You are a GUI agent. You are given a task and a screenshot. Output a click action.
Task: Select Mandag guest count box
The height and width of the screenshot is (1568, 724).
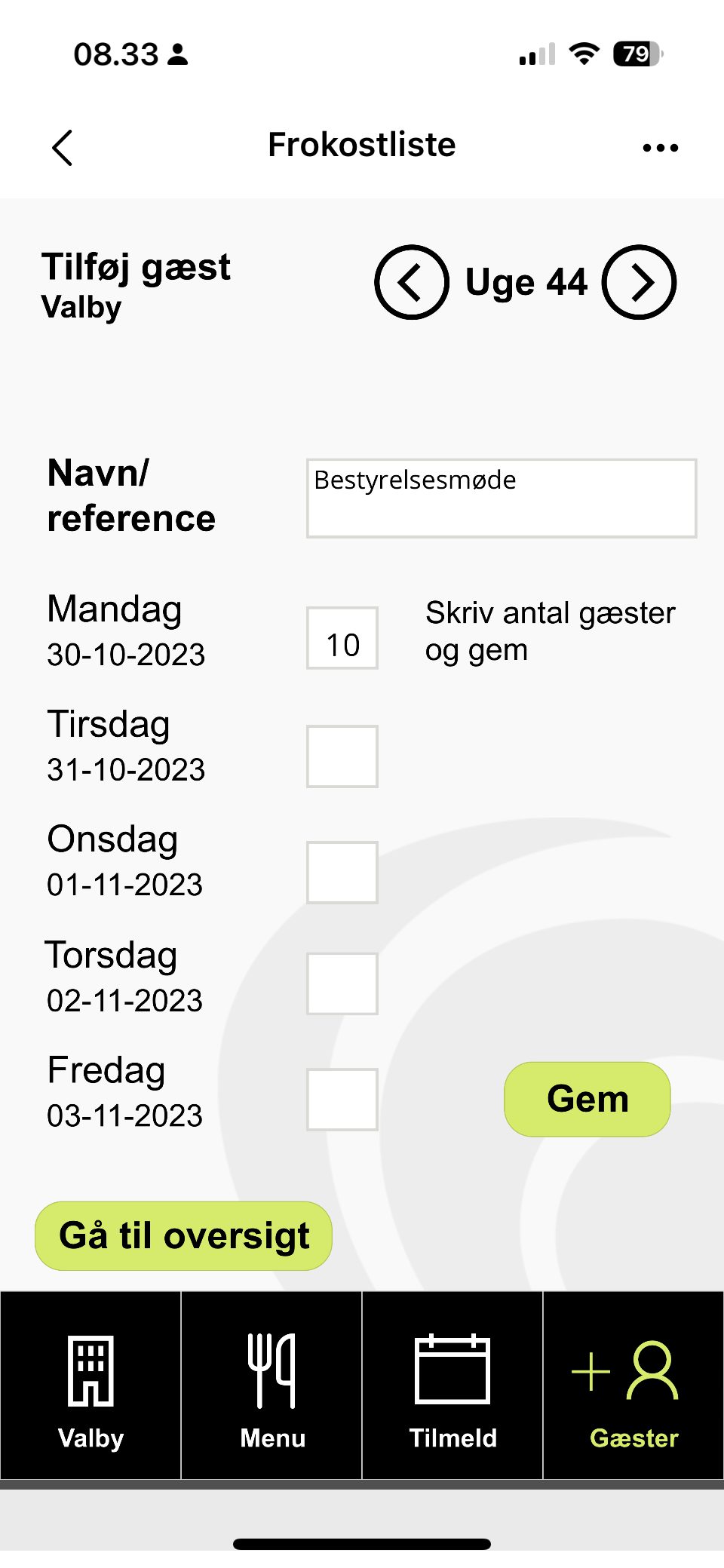(x=342, y=638)
